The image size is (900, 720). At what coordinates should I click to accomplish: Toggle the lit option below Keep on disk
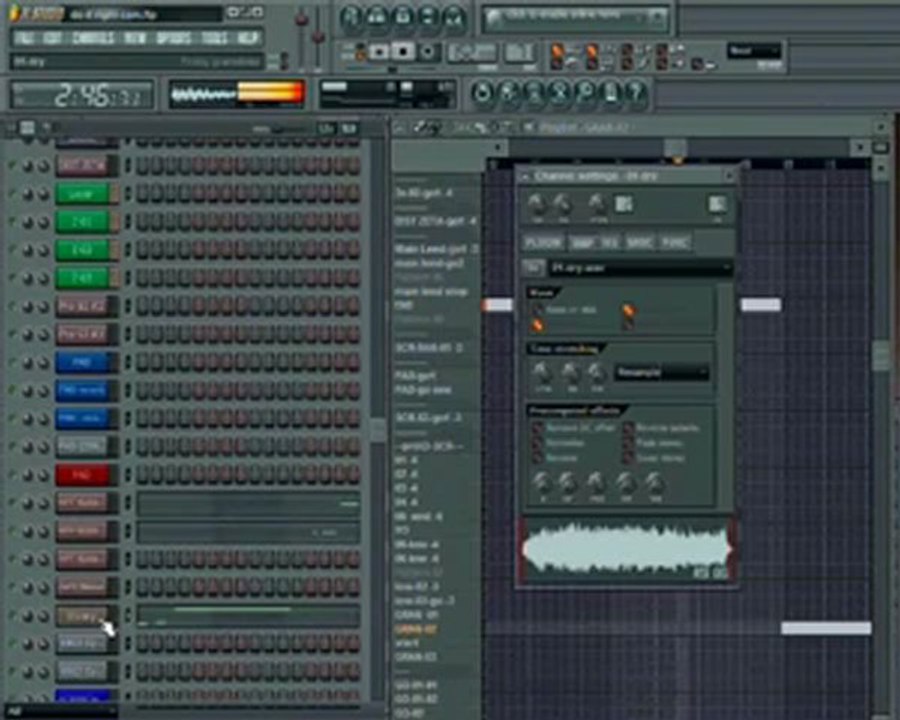click(x=537, y=325)
